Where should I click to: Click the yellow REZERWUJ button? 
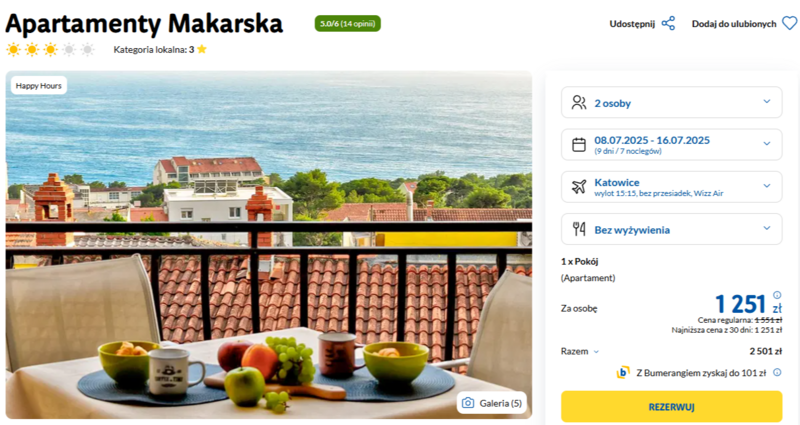[671, 407]
